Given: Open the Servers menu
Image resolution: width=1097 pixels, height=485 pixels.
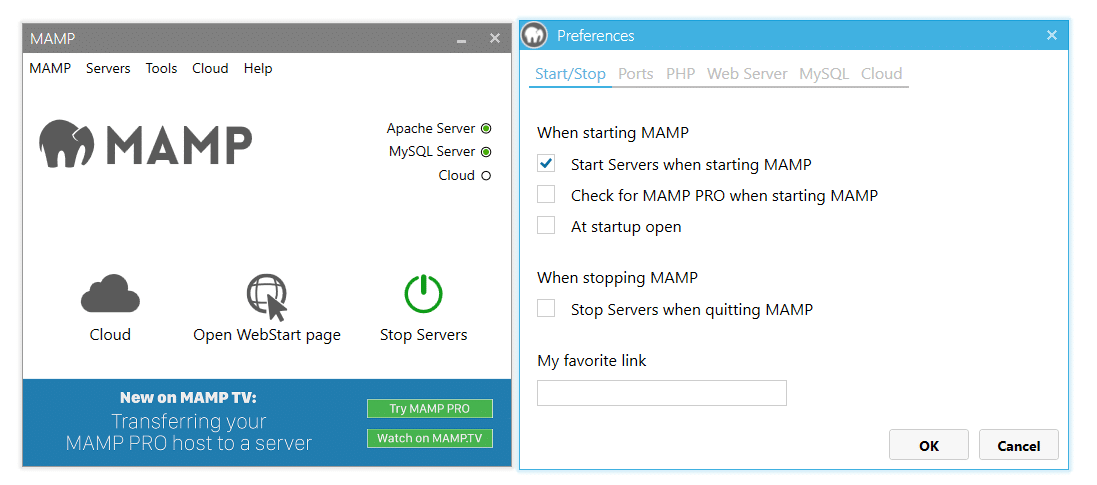Looking at the screenshot, I should pos(108,69).
